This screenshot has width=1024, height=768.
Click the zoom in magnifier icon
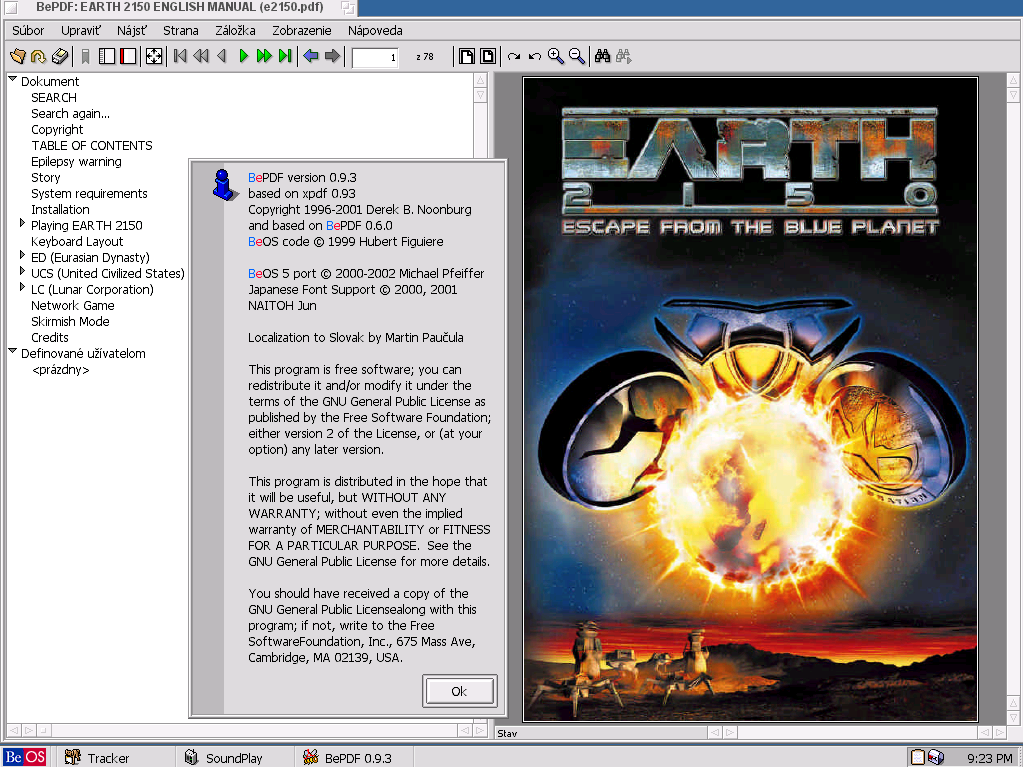pyautogui.click(x=556, y=56)
